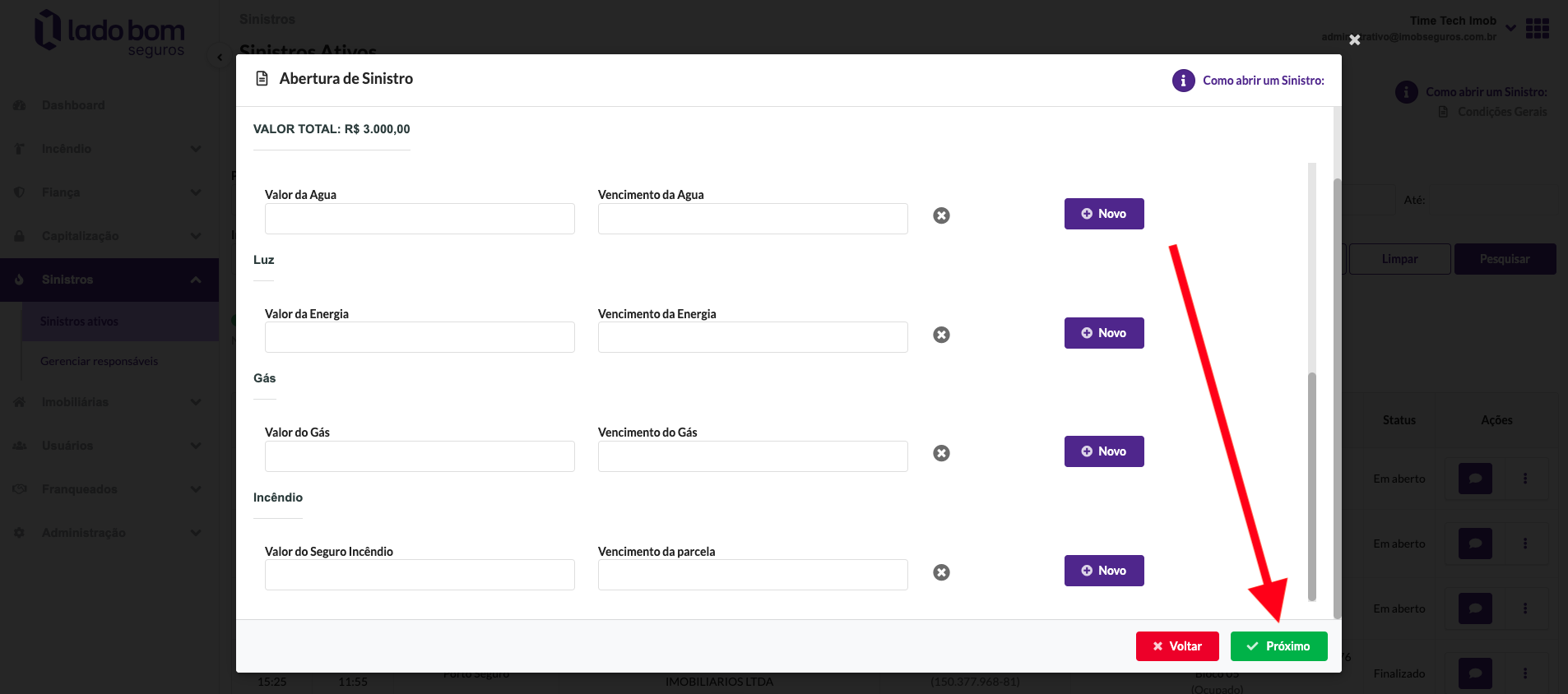
Task: Click the Fiança shield icon
Action: 20,192
